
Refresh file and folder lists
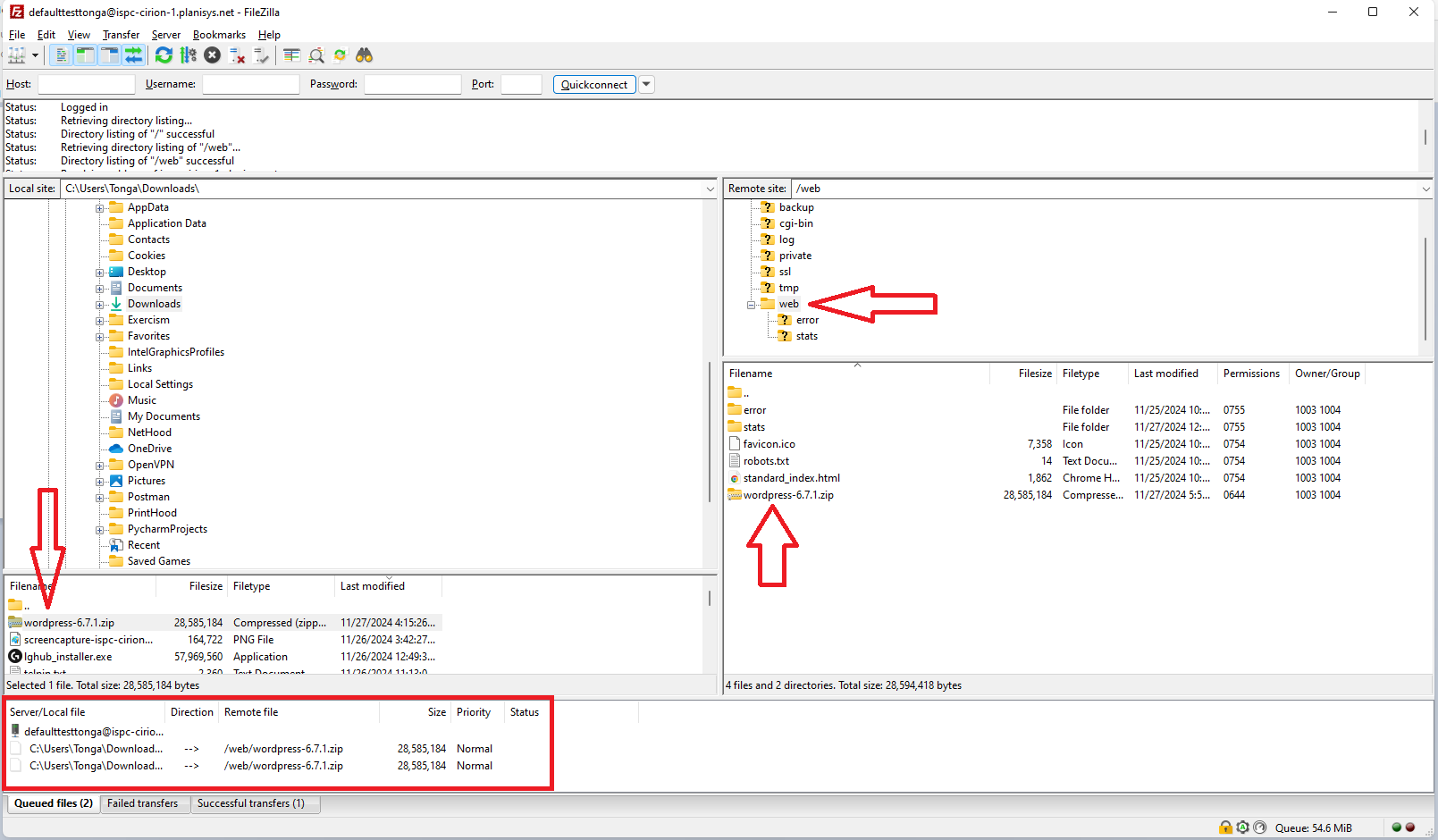pos(164,55)
